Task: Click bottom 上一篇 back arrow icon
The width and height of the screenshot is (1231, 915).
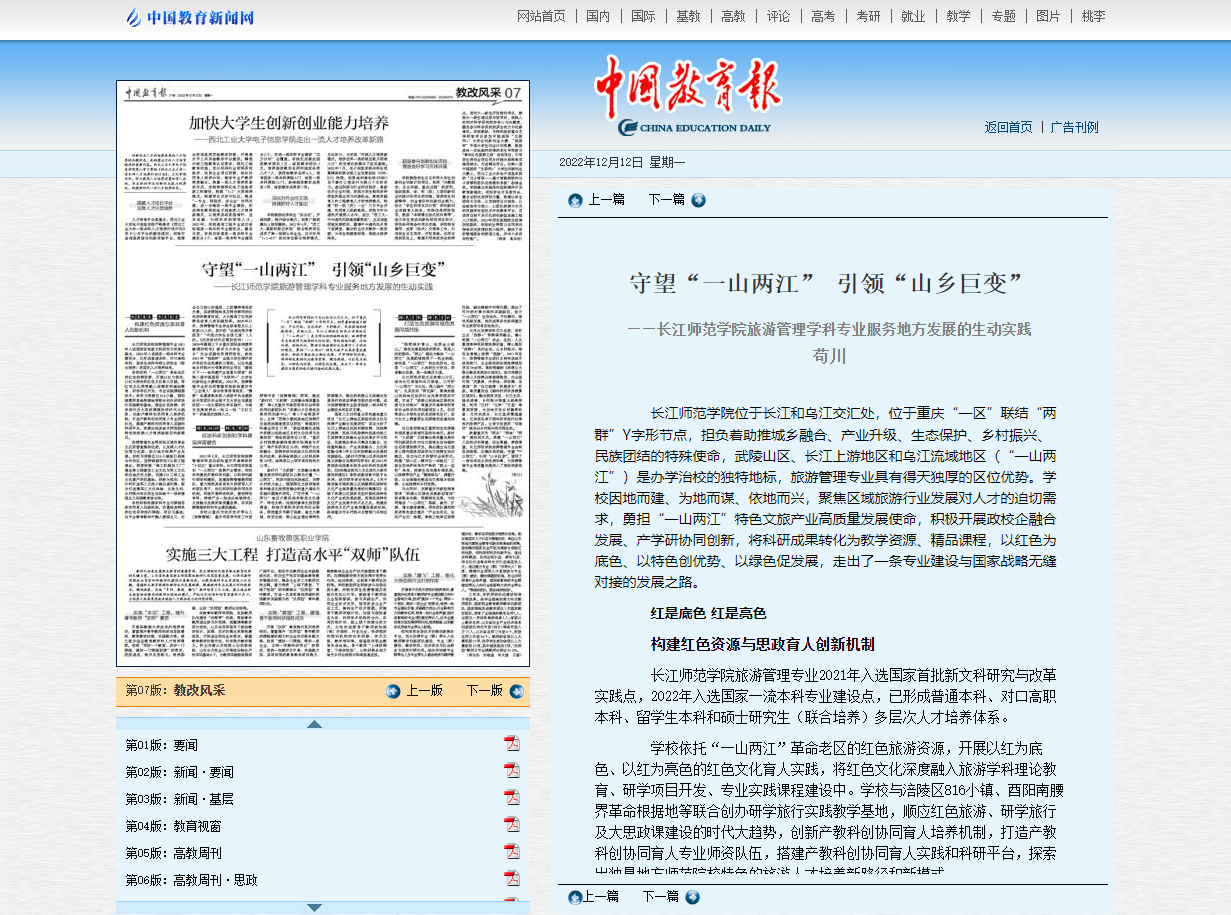Action: coord(575,897)
